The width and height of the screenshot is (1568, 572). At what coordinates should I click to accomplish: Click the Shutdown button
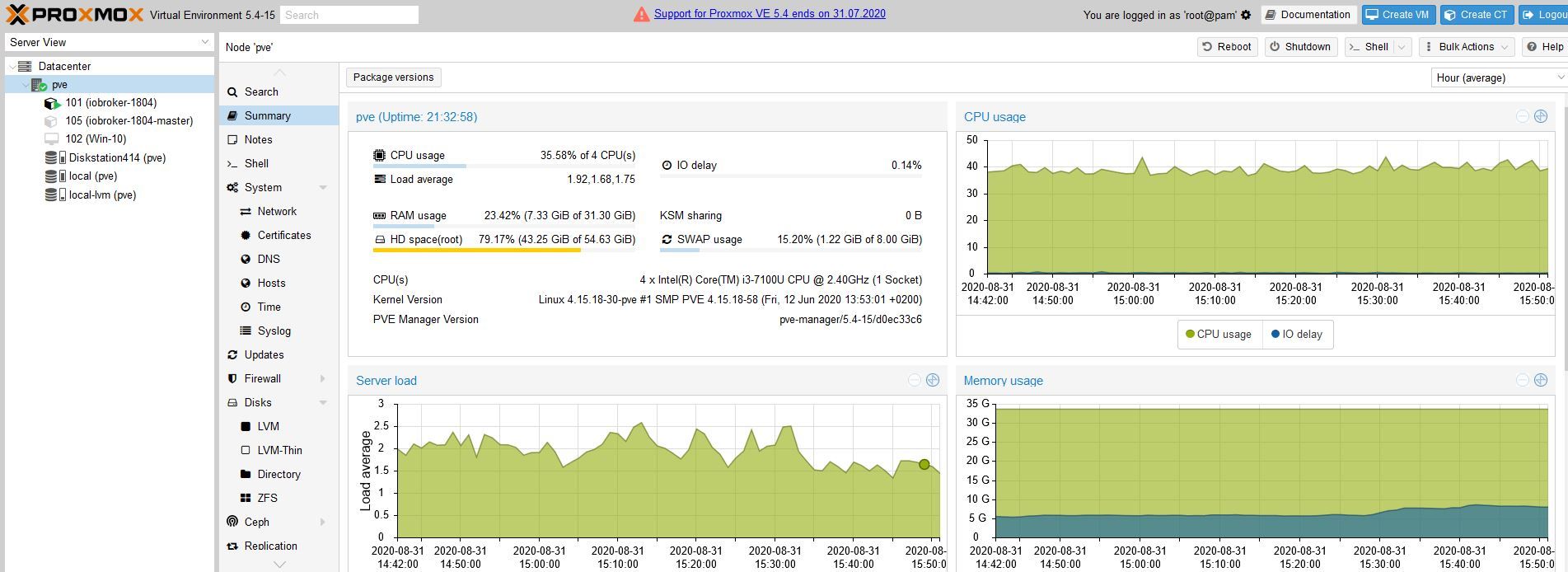[1300, 47]
